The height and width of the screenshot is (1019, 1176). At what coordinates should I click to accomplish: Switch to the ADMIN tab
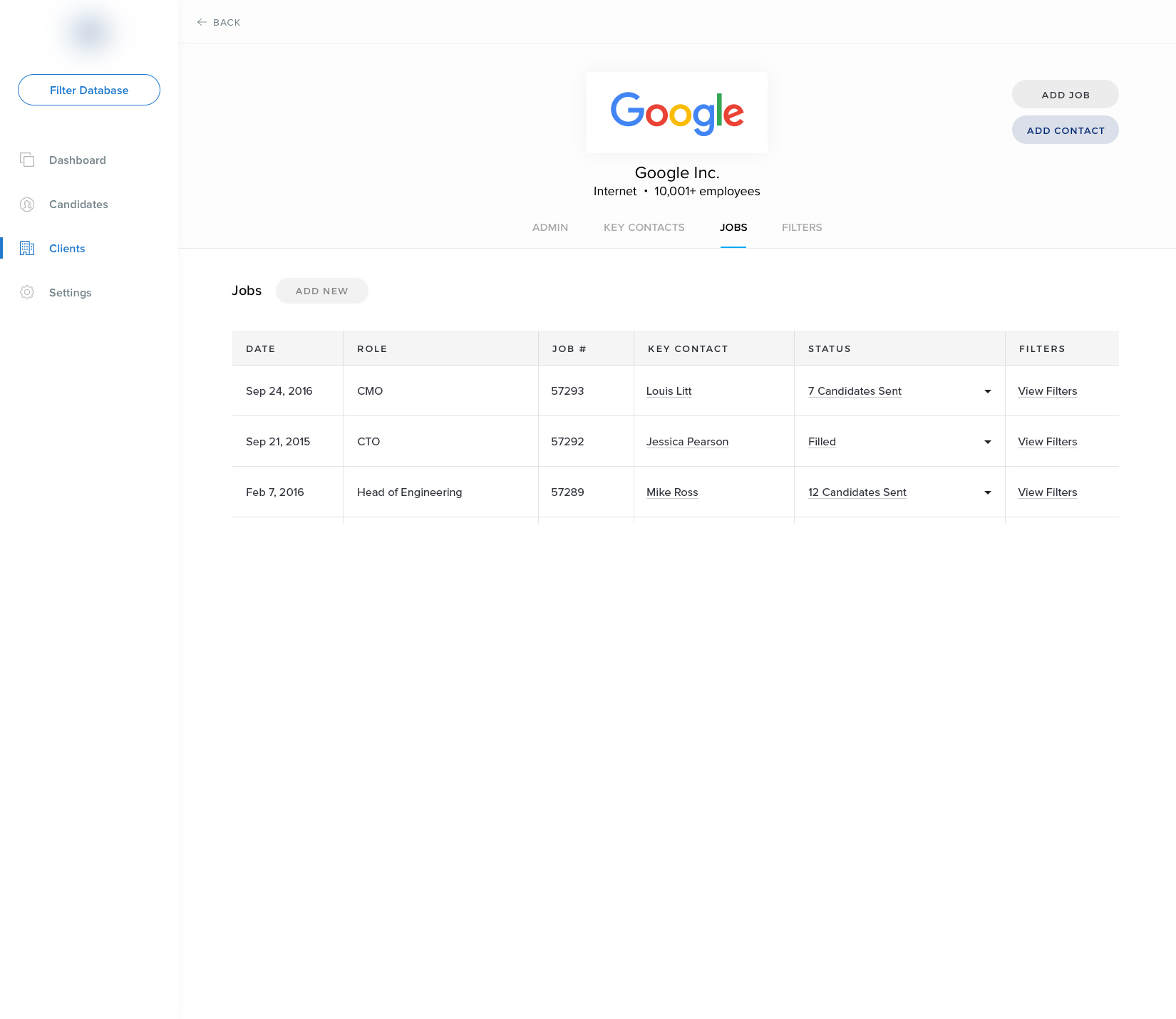point(550,227)
